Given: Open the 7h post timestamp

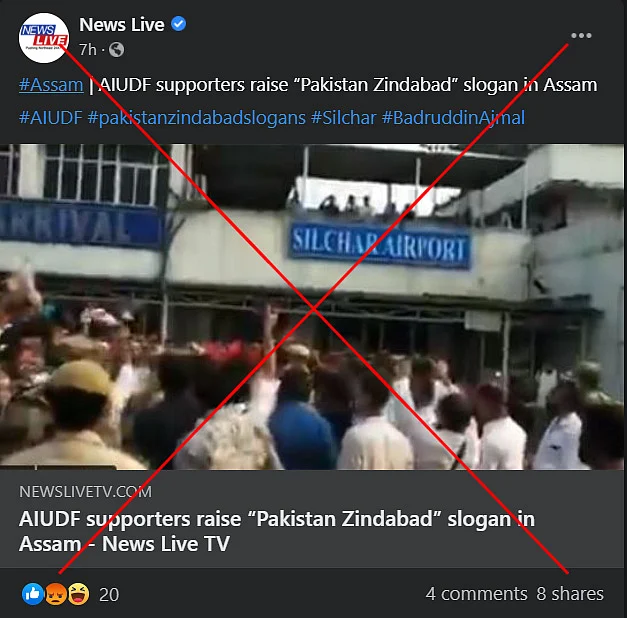Looking at the screenshot, I should 88,50.
